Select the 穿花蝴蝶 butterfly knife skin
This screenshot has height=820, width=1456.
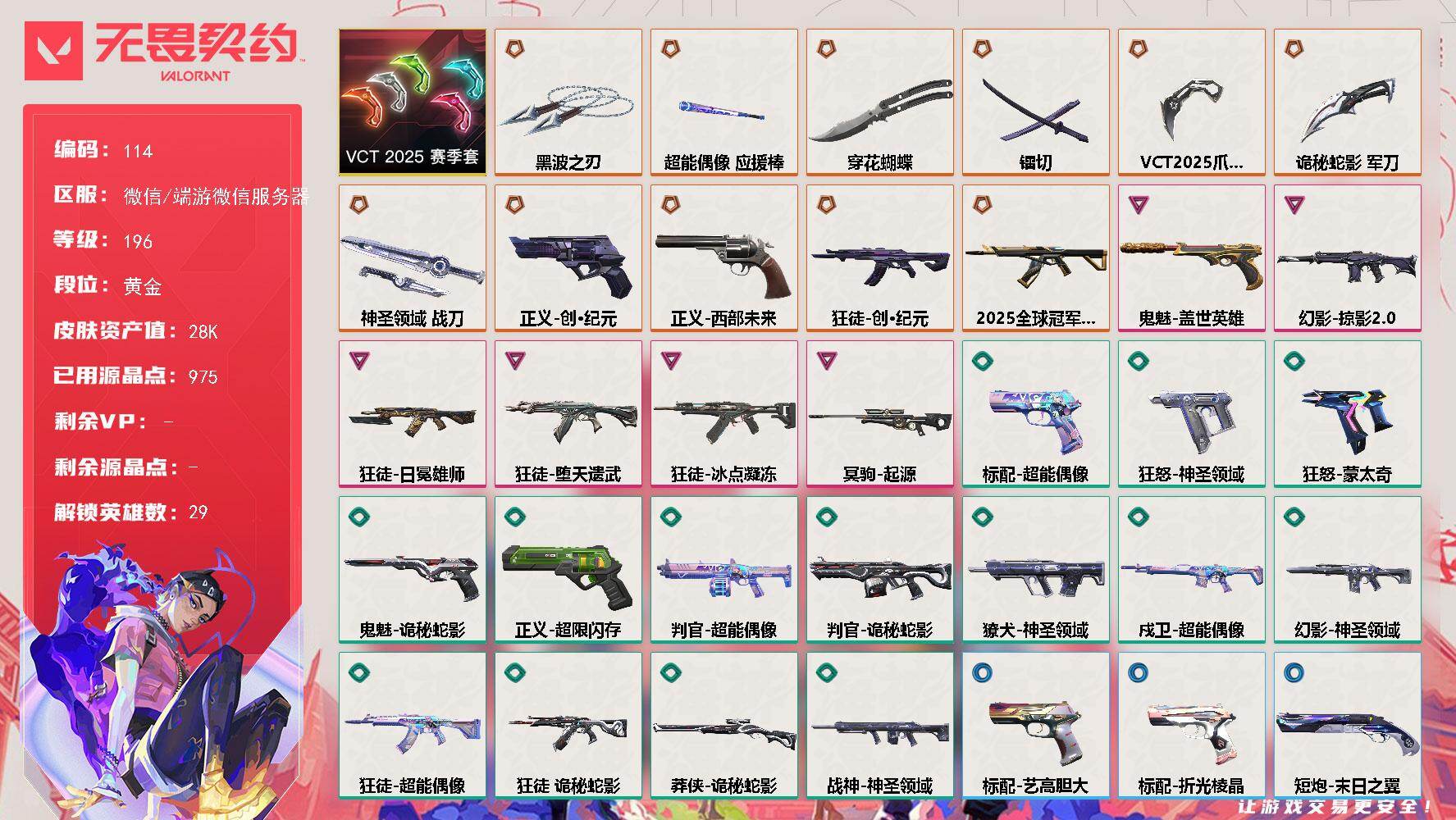click(x=880, y=102)
